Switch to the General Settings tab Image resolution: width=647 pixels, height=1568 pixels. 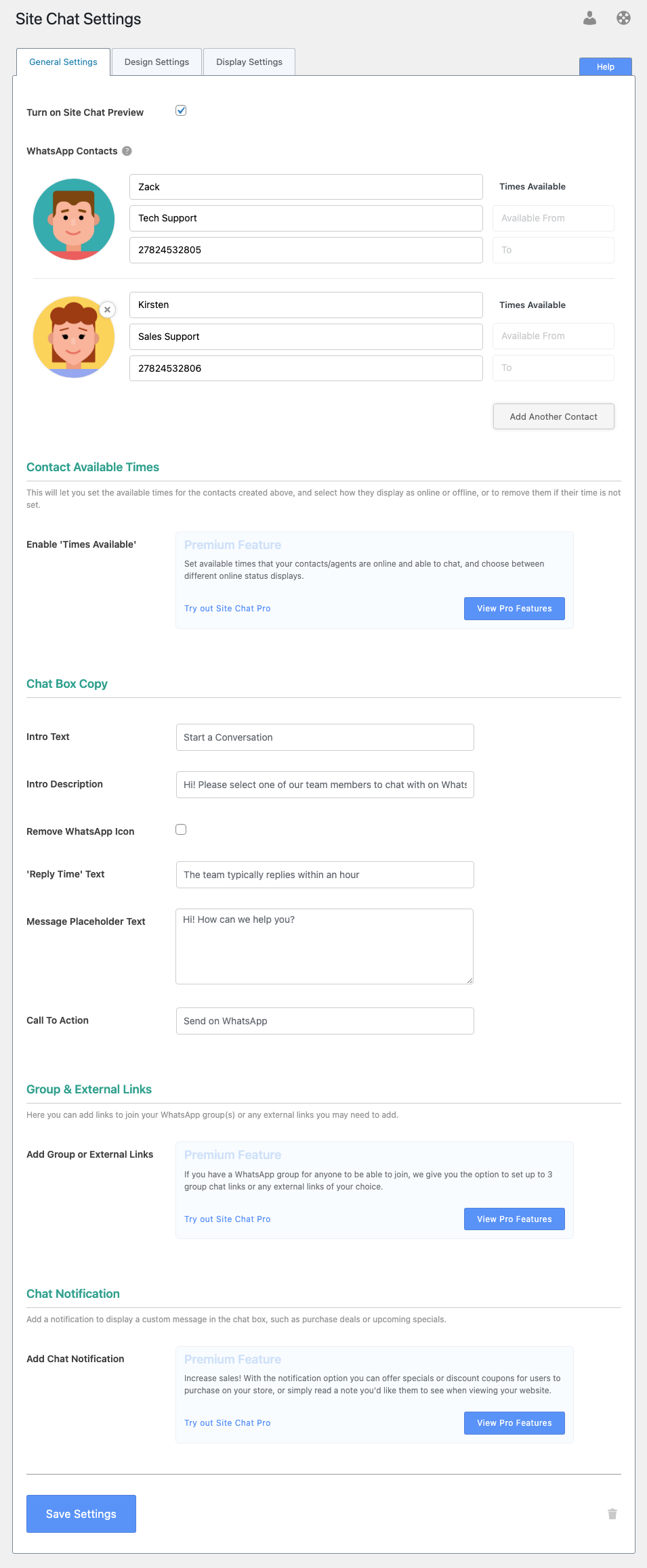point(63,62)
